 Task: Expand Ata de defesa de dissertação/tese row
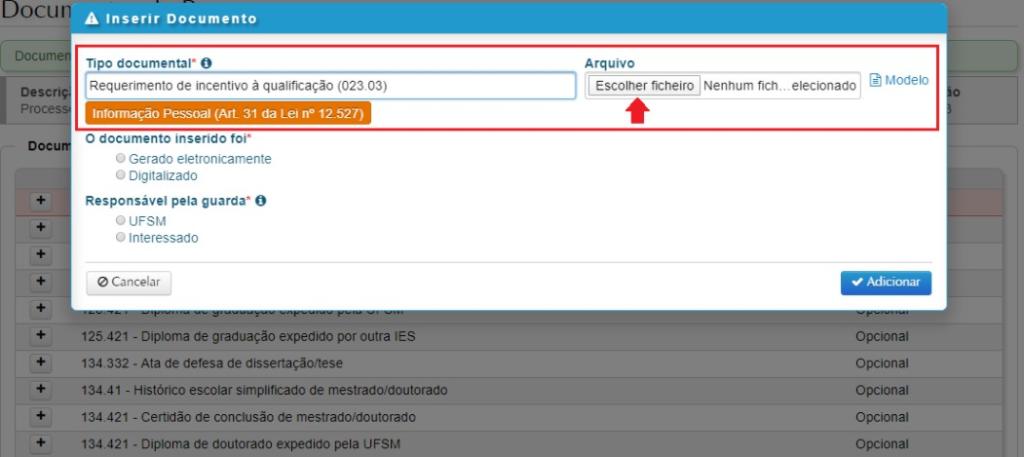click(x=41, y=362)
